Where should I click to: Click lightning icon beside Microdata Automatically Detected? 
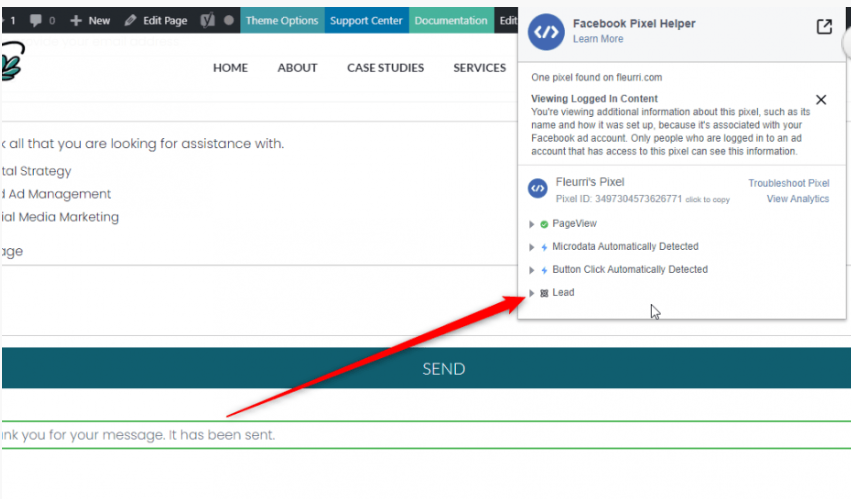tap(544, 247)
